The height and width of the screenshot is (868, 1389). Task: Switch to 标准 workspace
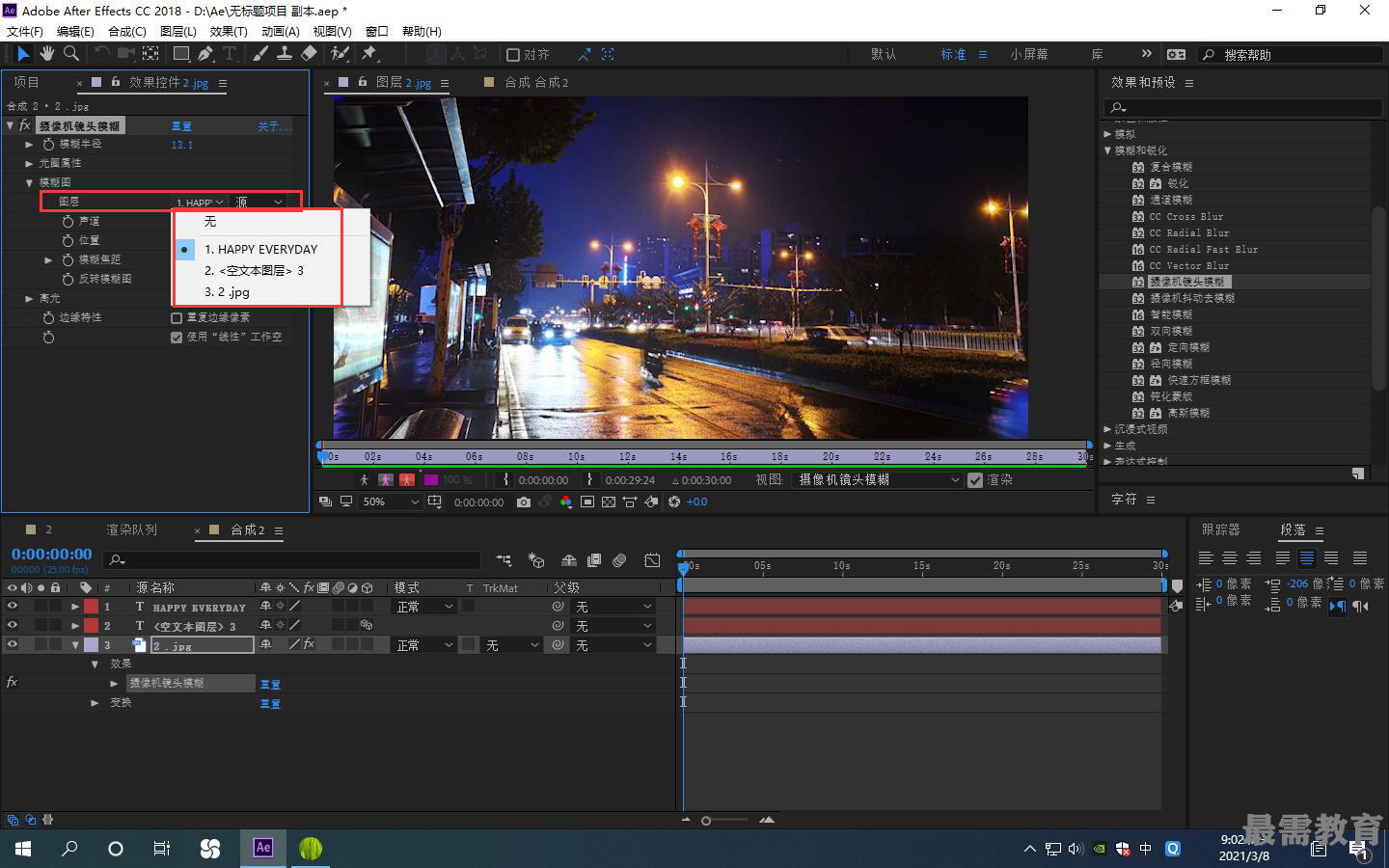pos(954,54)
